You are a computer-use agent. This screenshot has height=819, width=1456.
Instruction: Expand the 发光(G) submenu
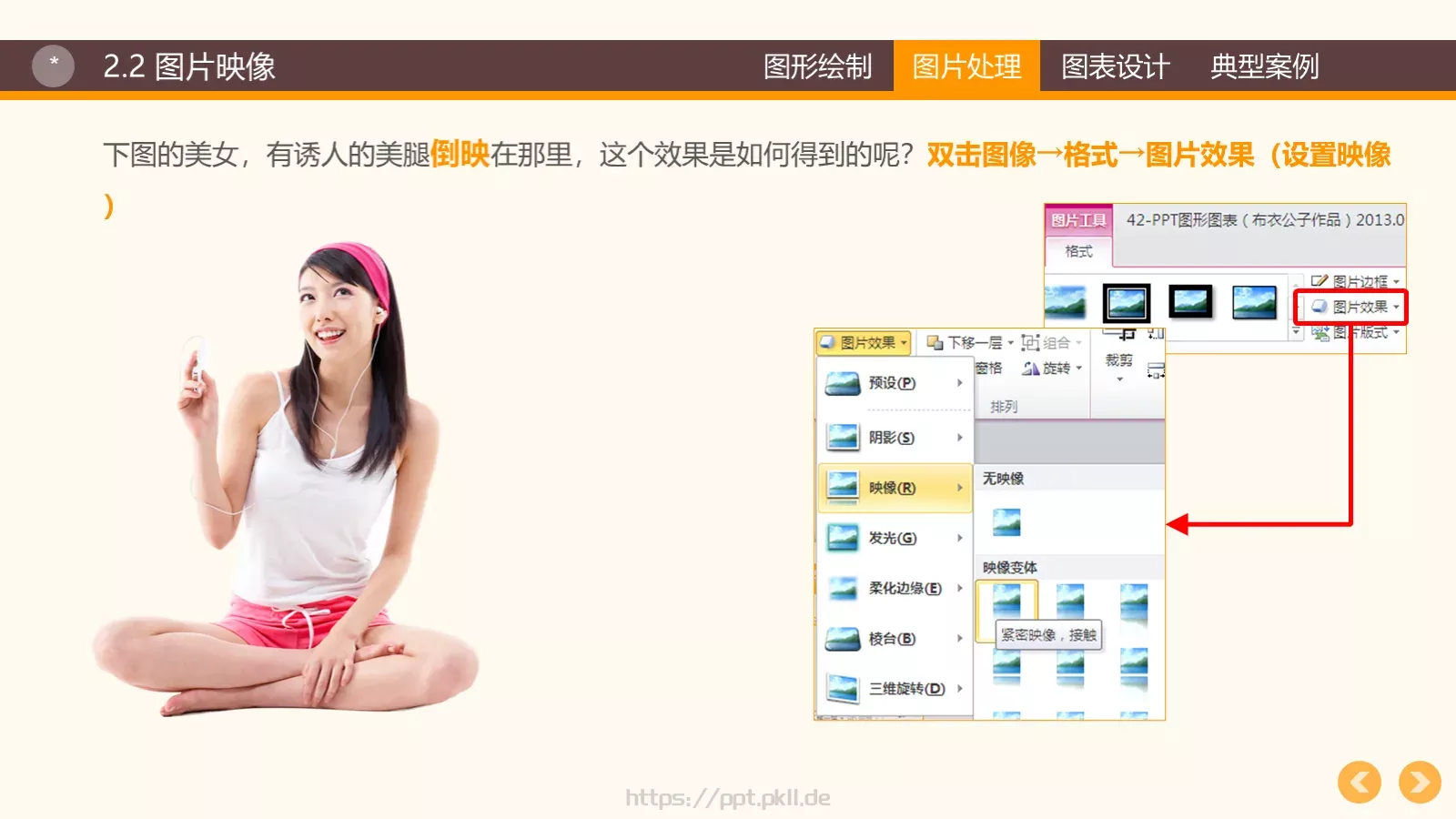point(895,538)
